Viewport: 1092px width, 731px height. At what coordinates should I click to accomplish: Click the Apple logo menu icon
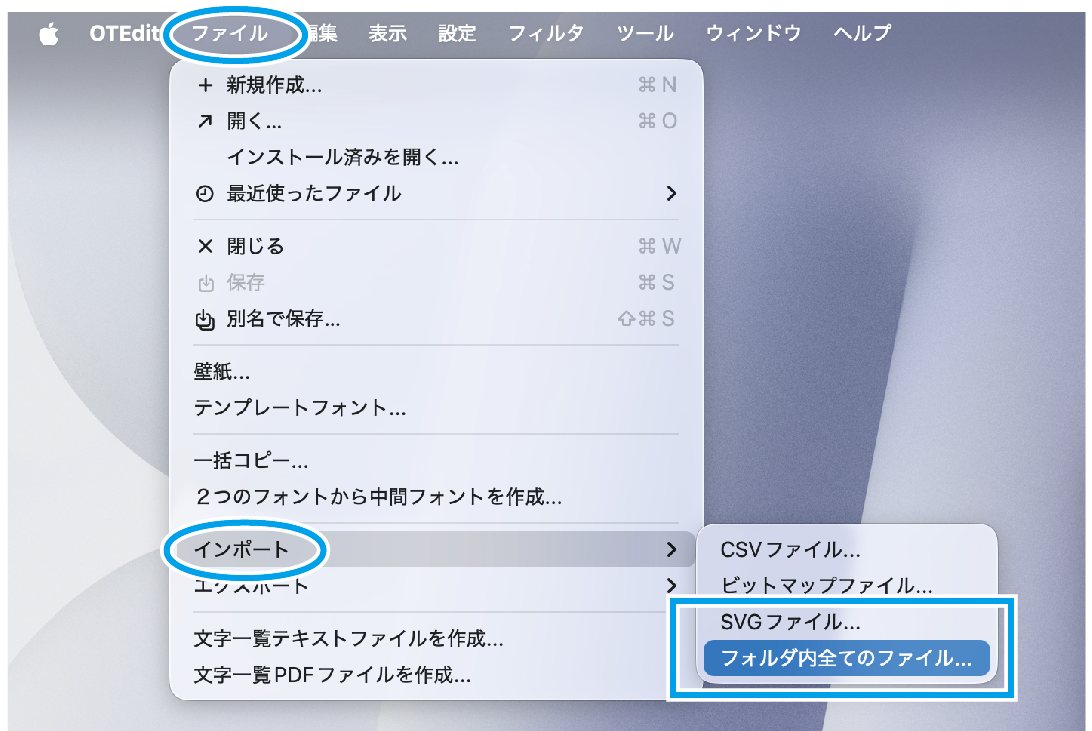[48, 34]
